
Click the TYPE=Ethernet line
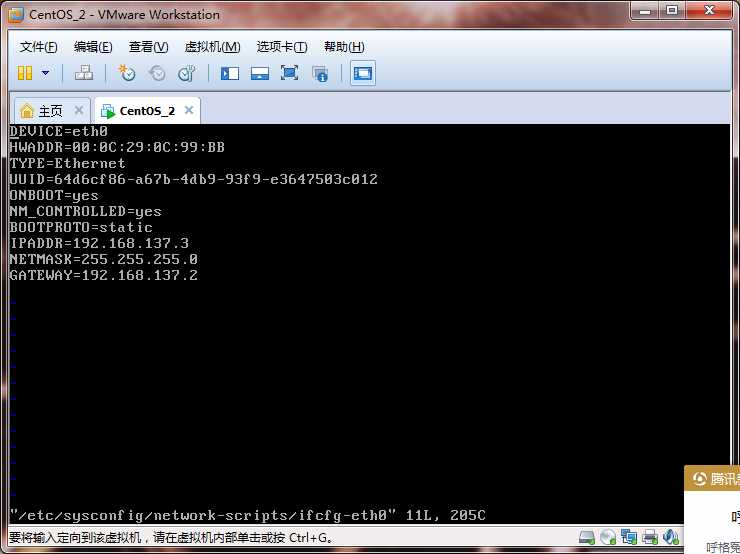(67, 163)
